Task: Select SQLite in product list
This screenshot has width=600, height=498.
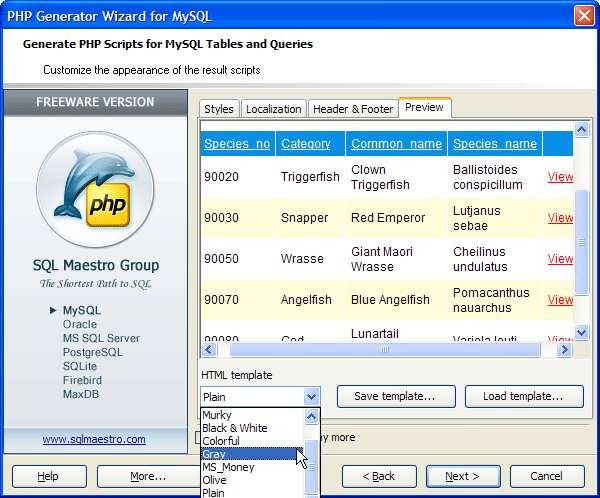Action: point(80,366)
